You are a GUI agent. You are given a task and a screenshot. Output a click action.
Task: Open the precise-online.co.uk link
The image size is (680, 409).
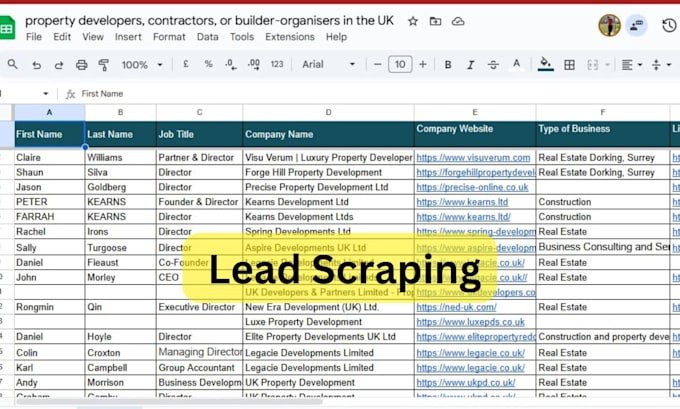coord(472,187)
